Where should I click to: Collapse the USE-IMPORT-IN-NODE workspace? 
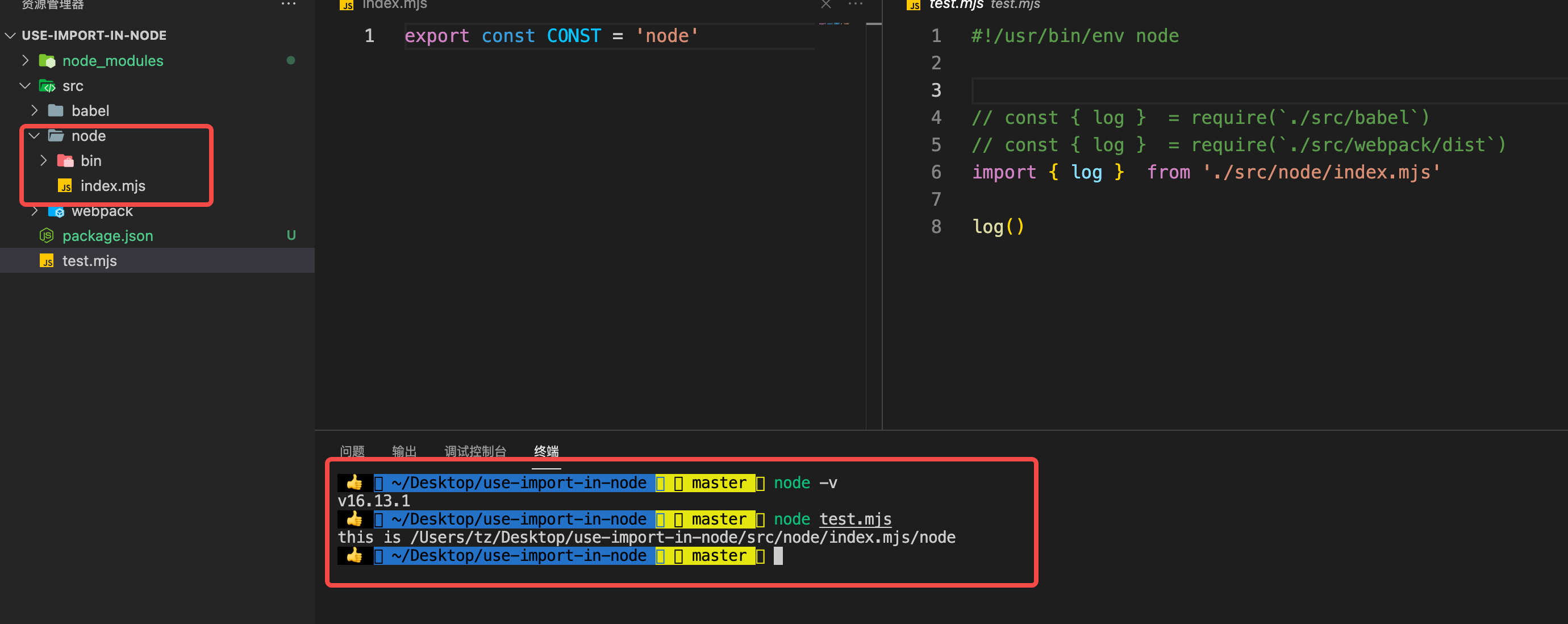10,35
